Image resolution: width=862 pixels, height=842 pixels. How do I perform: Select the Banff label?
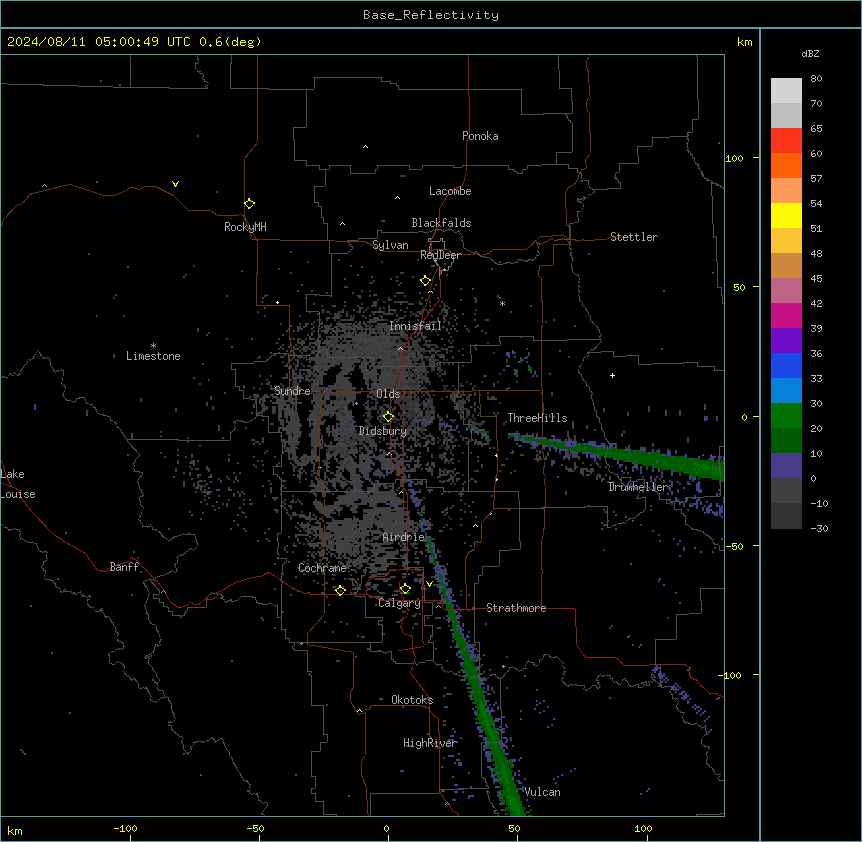coord(124,567)
